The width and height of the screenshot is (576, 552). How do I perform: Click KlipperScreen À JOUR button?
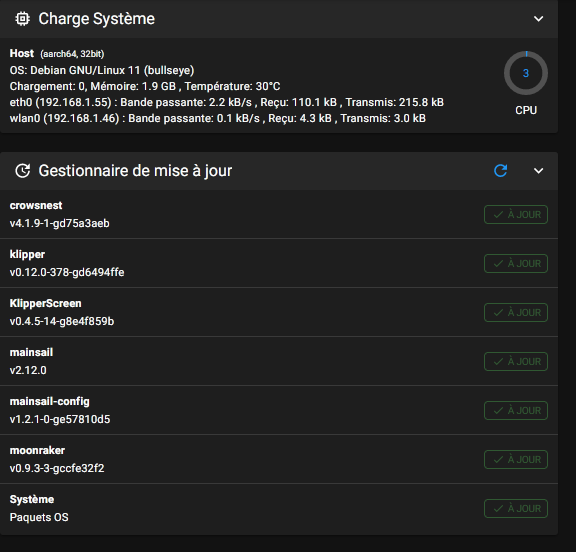click(516, 313)
